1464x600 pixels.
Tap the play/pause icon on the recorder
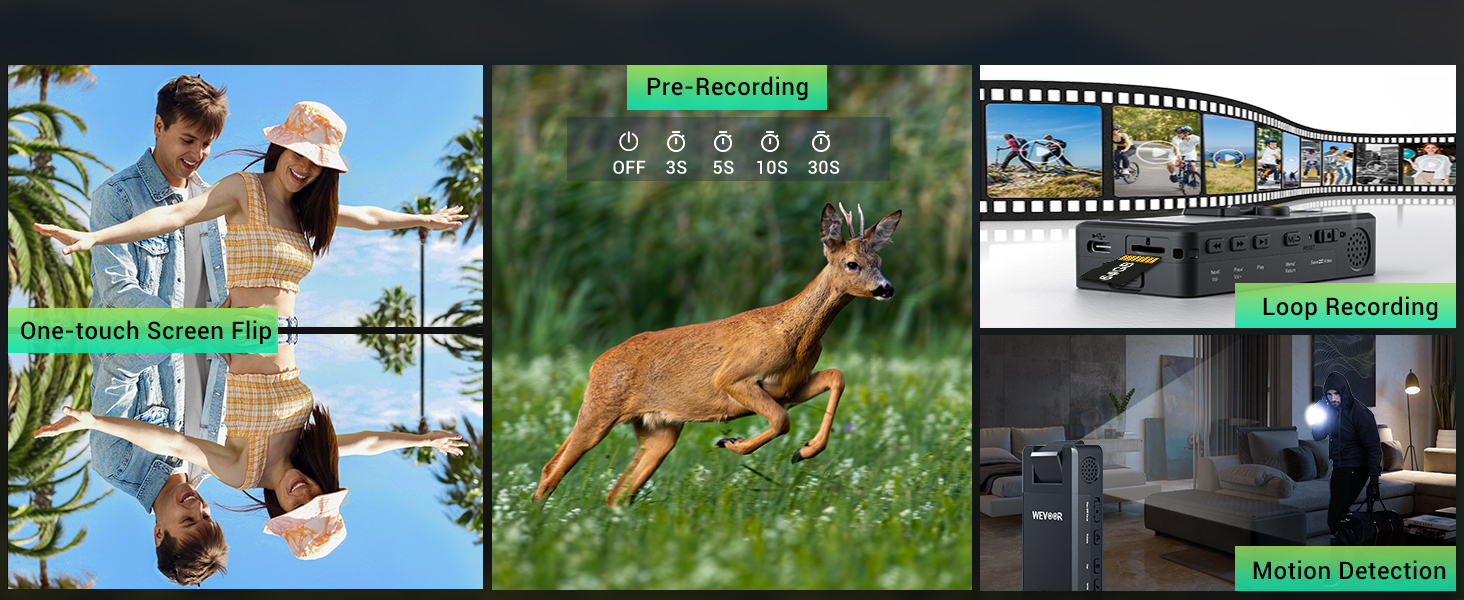click(1260, 243)
